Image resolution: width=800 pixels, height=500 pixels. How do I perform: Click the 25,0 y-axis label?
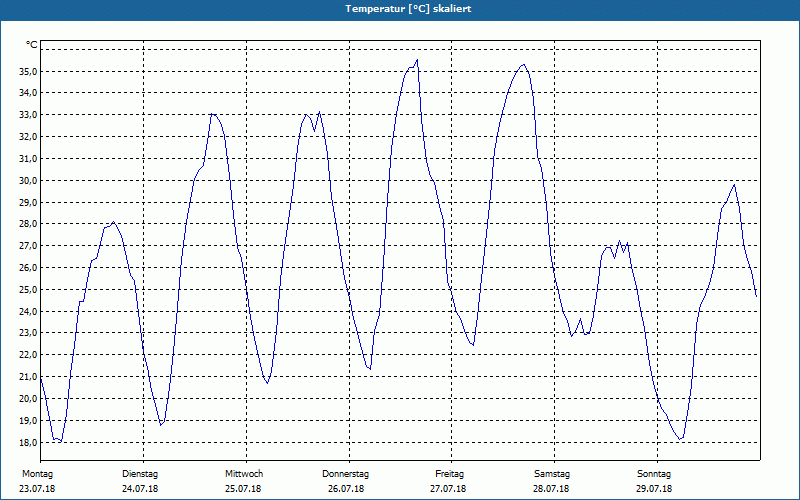coord(28,290)
